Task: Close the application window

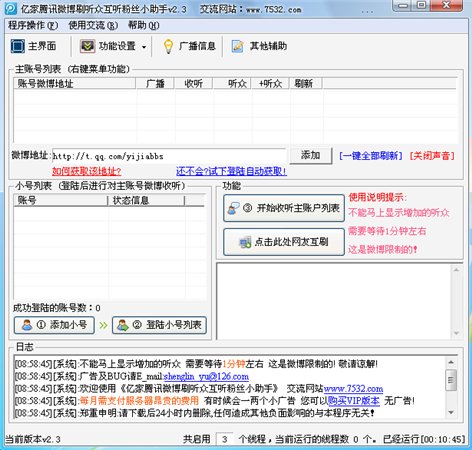Action: 447,6
